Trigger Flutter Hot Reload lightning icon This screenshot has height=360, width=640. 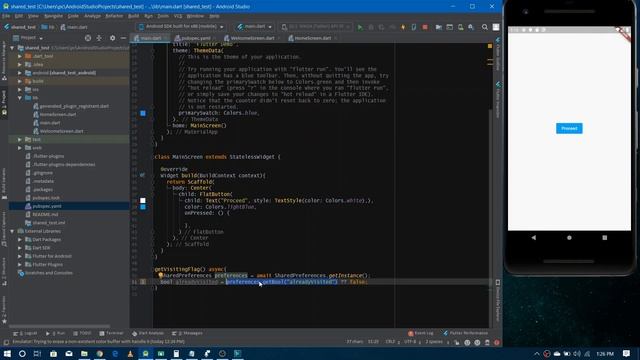pos(403,27)
